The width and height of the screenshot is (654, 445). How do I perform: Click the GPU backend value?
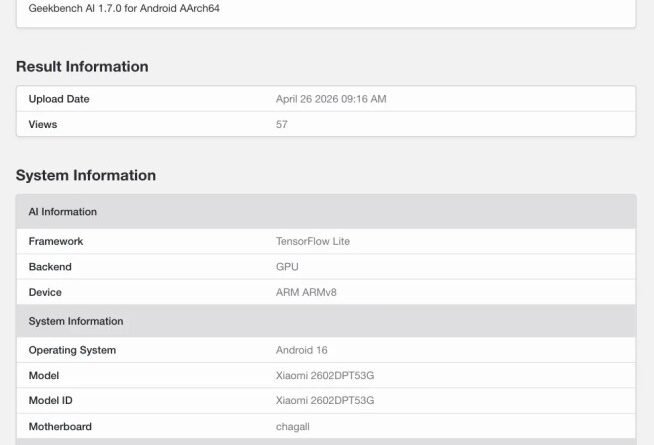point(287,267)
